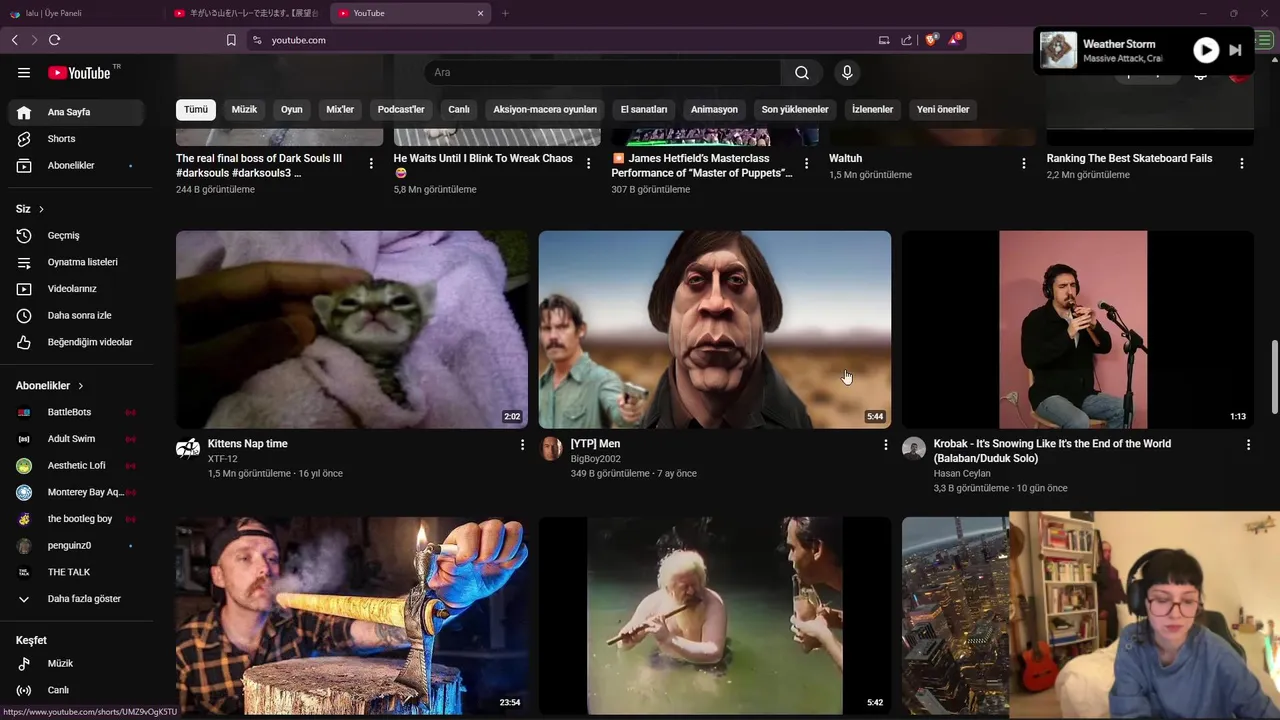Image resolution: width=1280 pixels, height=720 pixels.
Task: Open the BattleBots channel subscription
Action: coord(75,412)
